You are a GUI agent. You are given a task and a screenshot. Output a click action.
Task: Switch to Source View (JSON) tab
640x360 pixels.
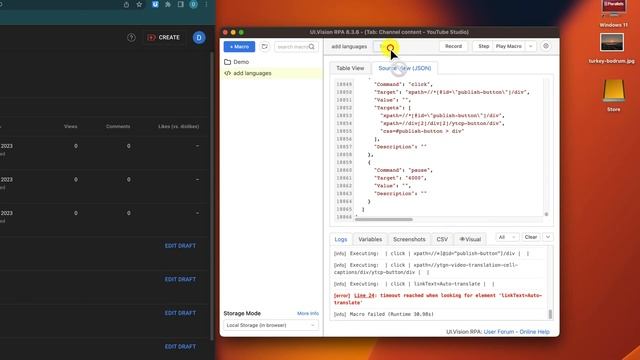click(404, 68)
